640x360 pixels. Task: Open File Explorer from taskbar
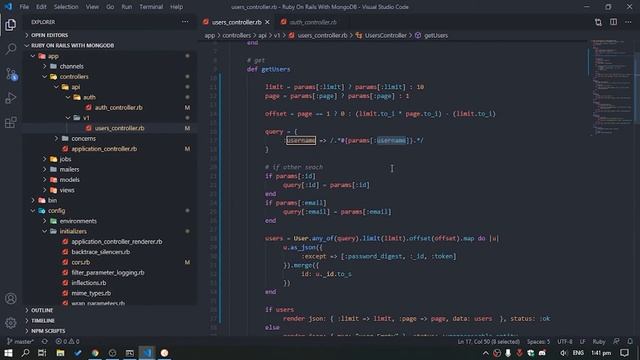(x=60, y=353)
